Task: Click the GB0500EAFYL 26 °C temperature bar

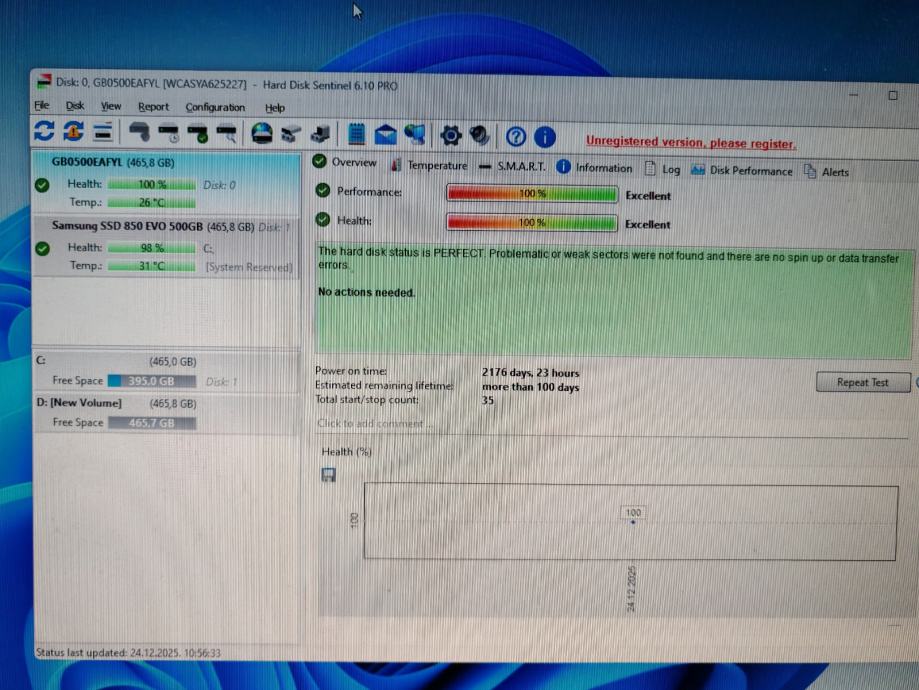Action: point(152,203)
